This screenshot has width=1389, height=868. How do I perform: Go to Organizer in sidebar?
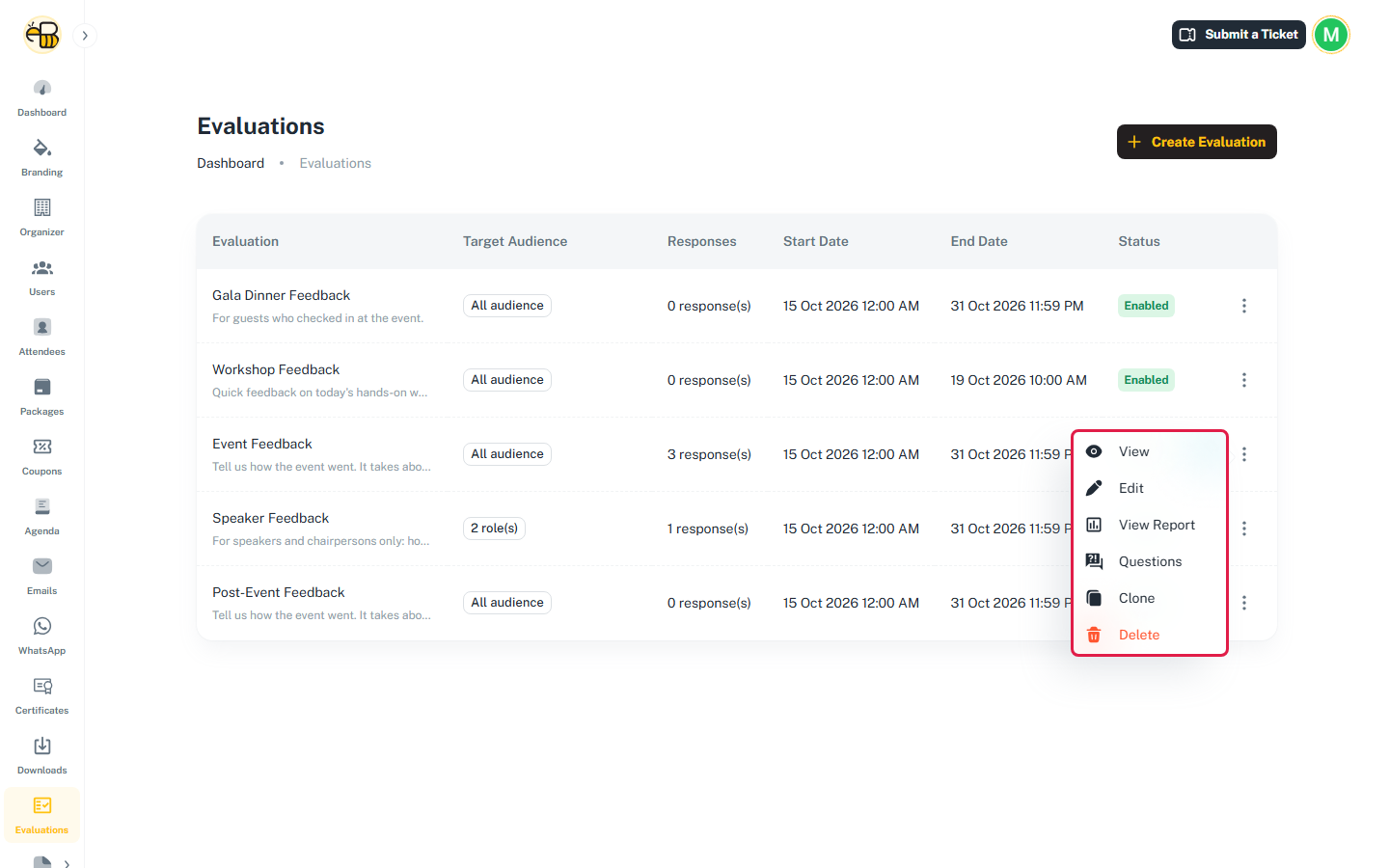click(42, 217)
